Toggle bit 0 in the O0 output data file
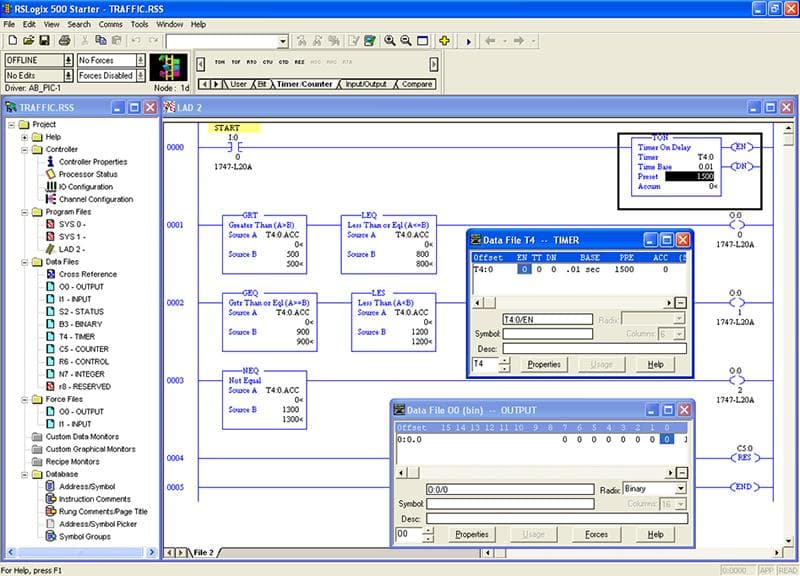800x576 pixels. click(x=667, y=439)
